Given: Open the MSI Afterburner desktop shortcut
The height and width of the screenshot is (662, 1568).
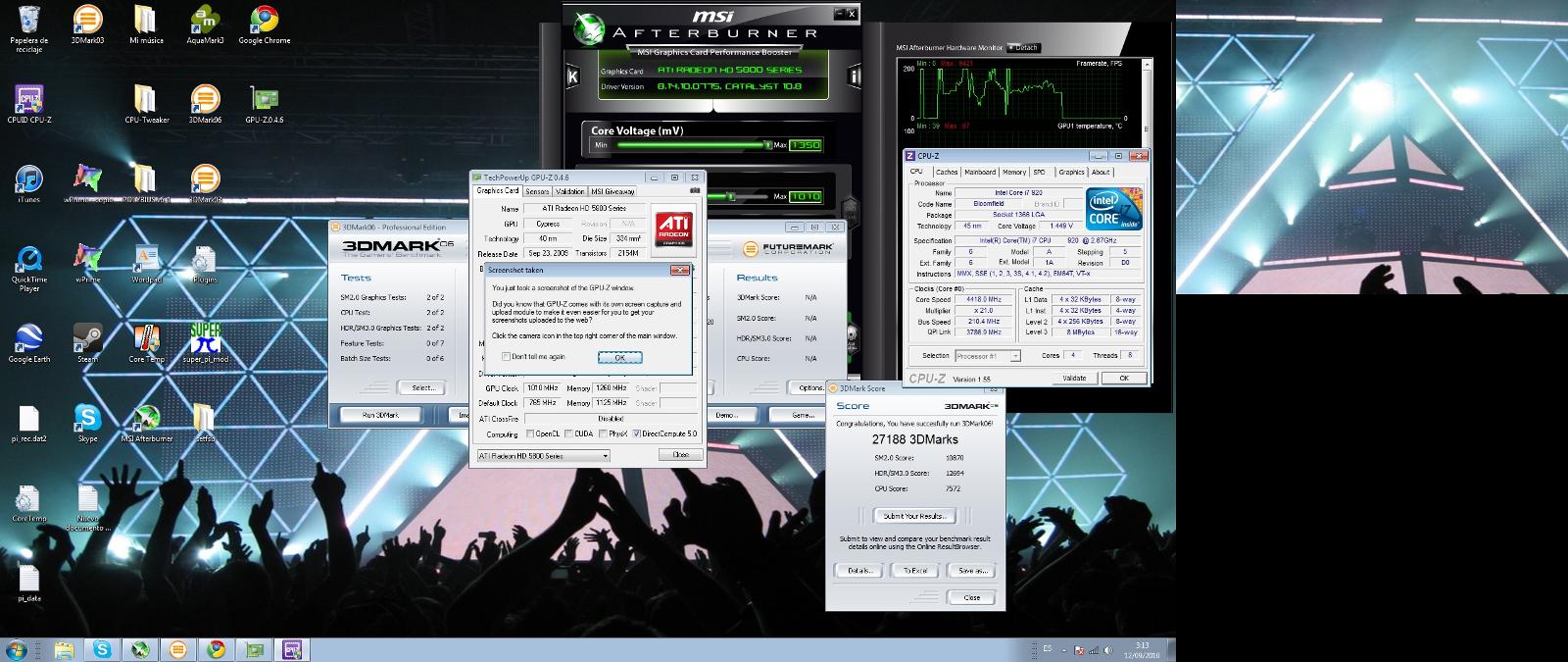Looking at the screenshot, I should coord(146,423).
